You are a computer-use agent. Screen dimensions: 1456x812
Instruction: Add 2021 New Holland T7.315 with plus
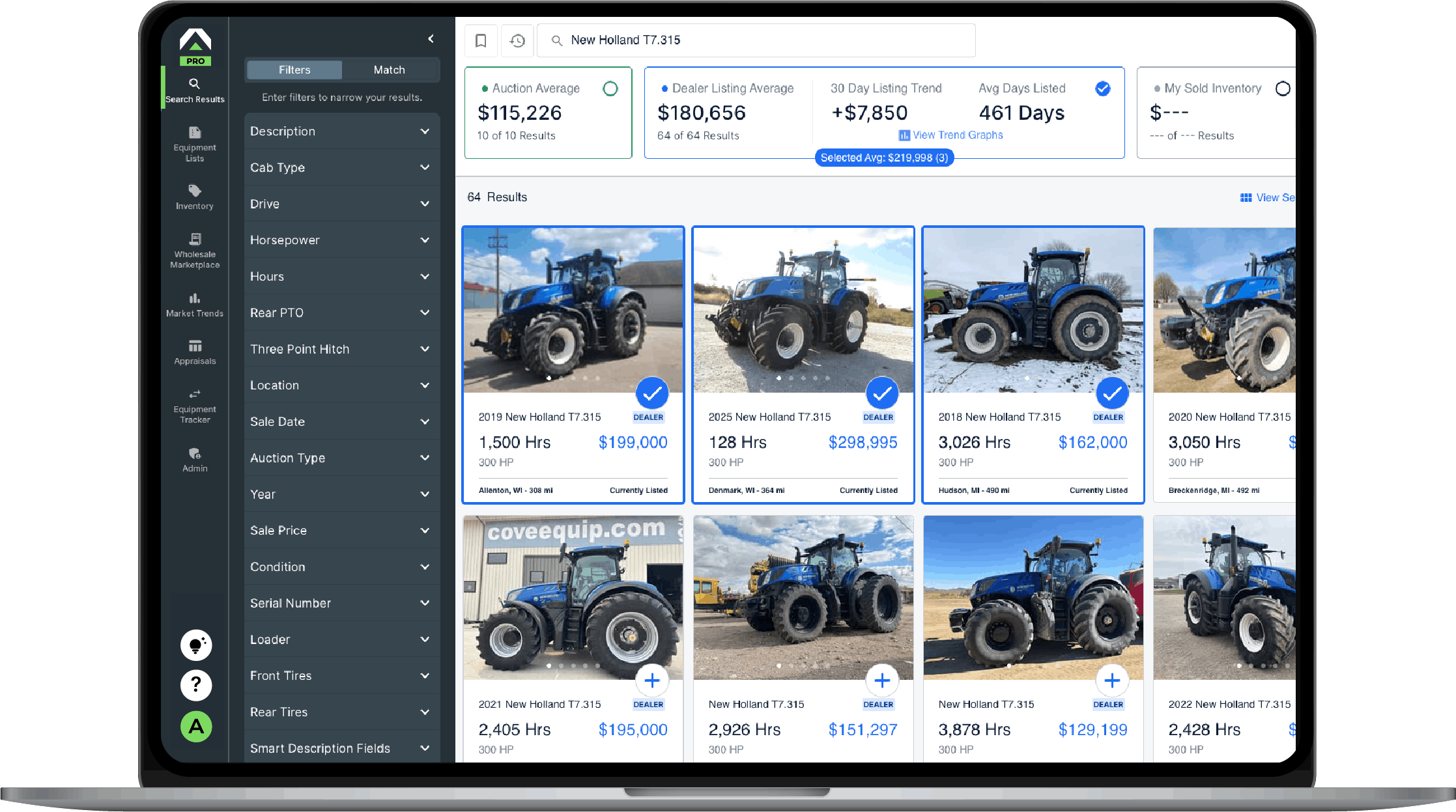tap(651, 680)
